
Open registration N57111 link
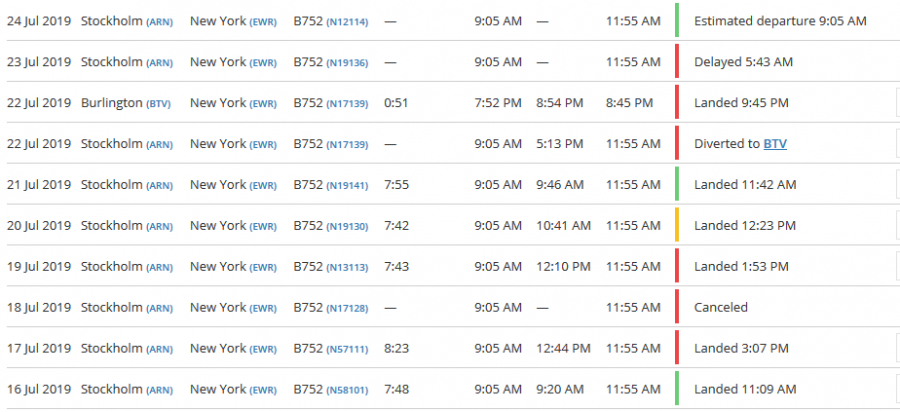coord(347,349)
